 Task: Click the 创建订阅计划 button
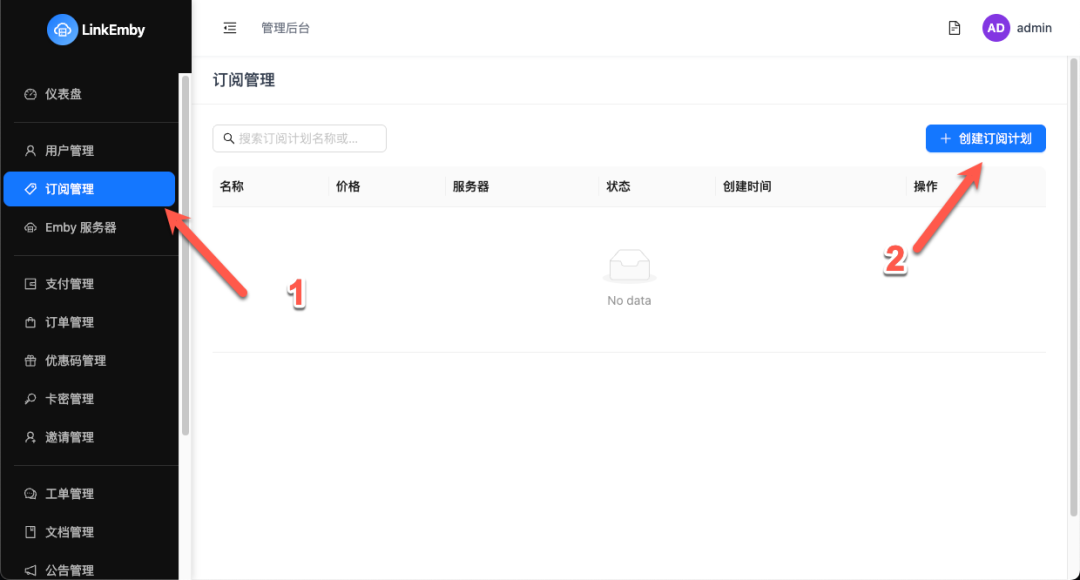pos(985,138)
